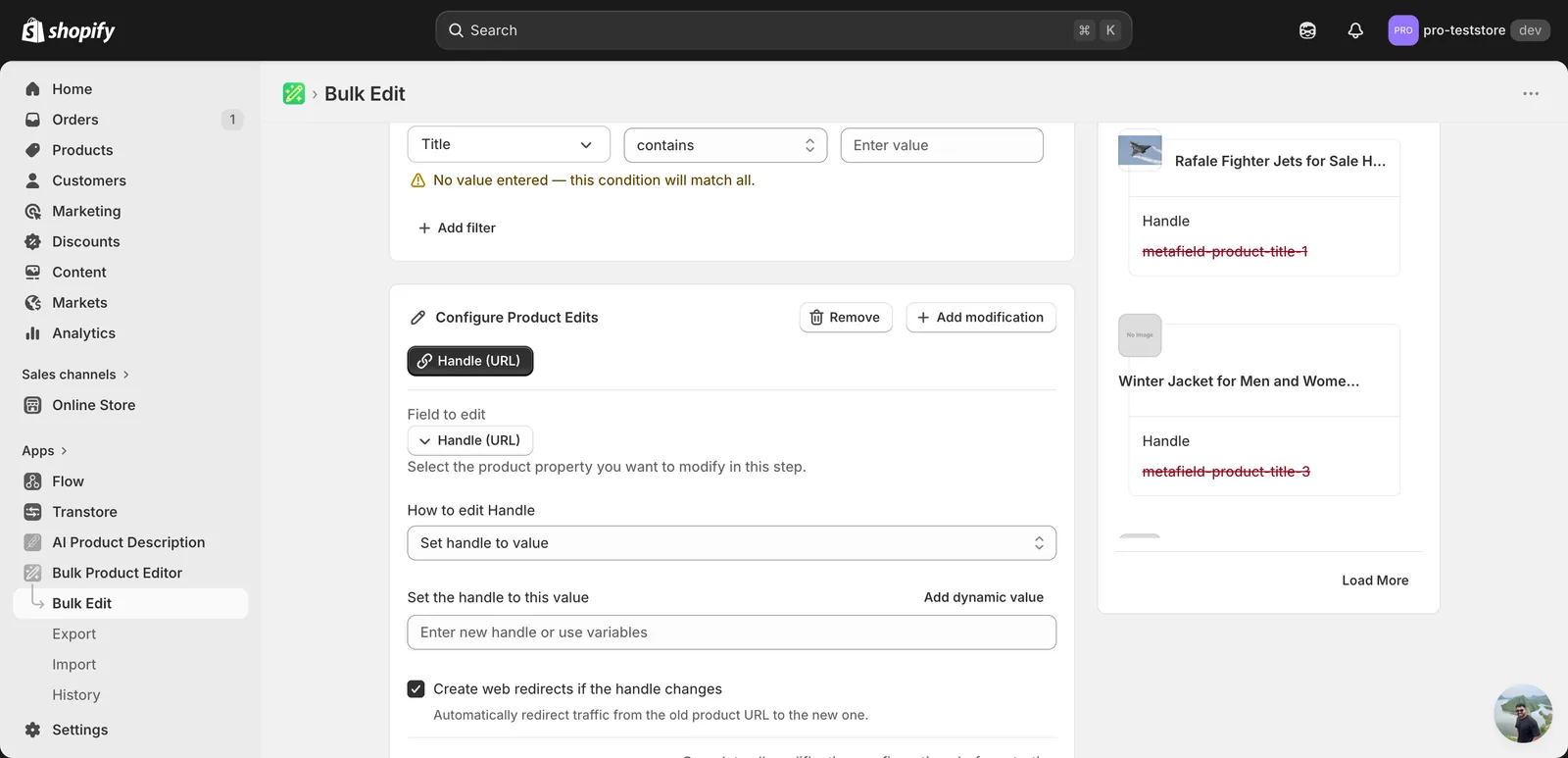Click the Products tag icon
The height and width of the screenshot is (758, 1568).
pyautogui.click(x=32, y=150)
